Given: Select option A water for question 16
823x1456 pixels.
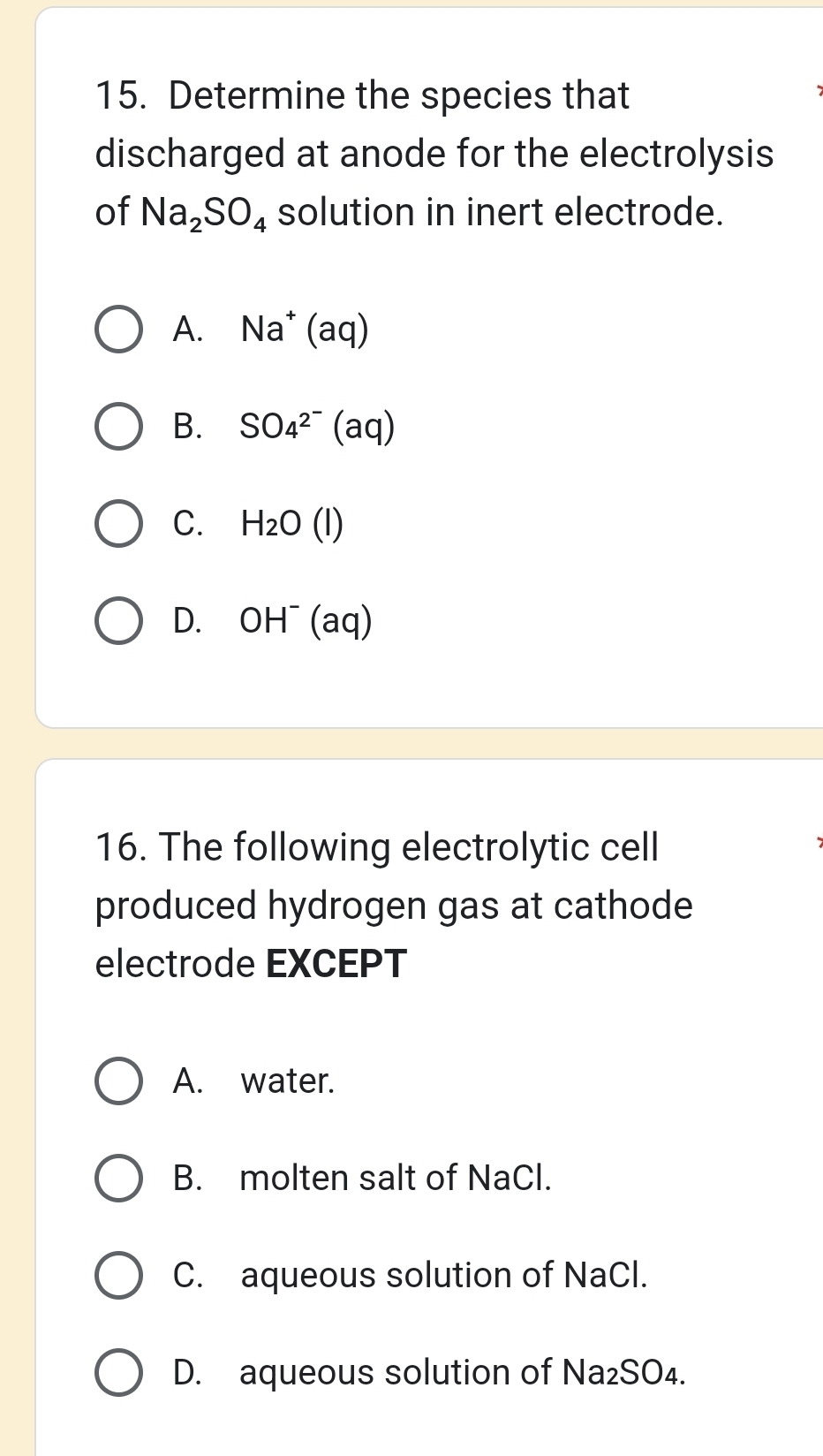Looking at the screenshot, I should 119,1080.
